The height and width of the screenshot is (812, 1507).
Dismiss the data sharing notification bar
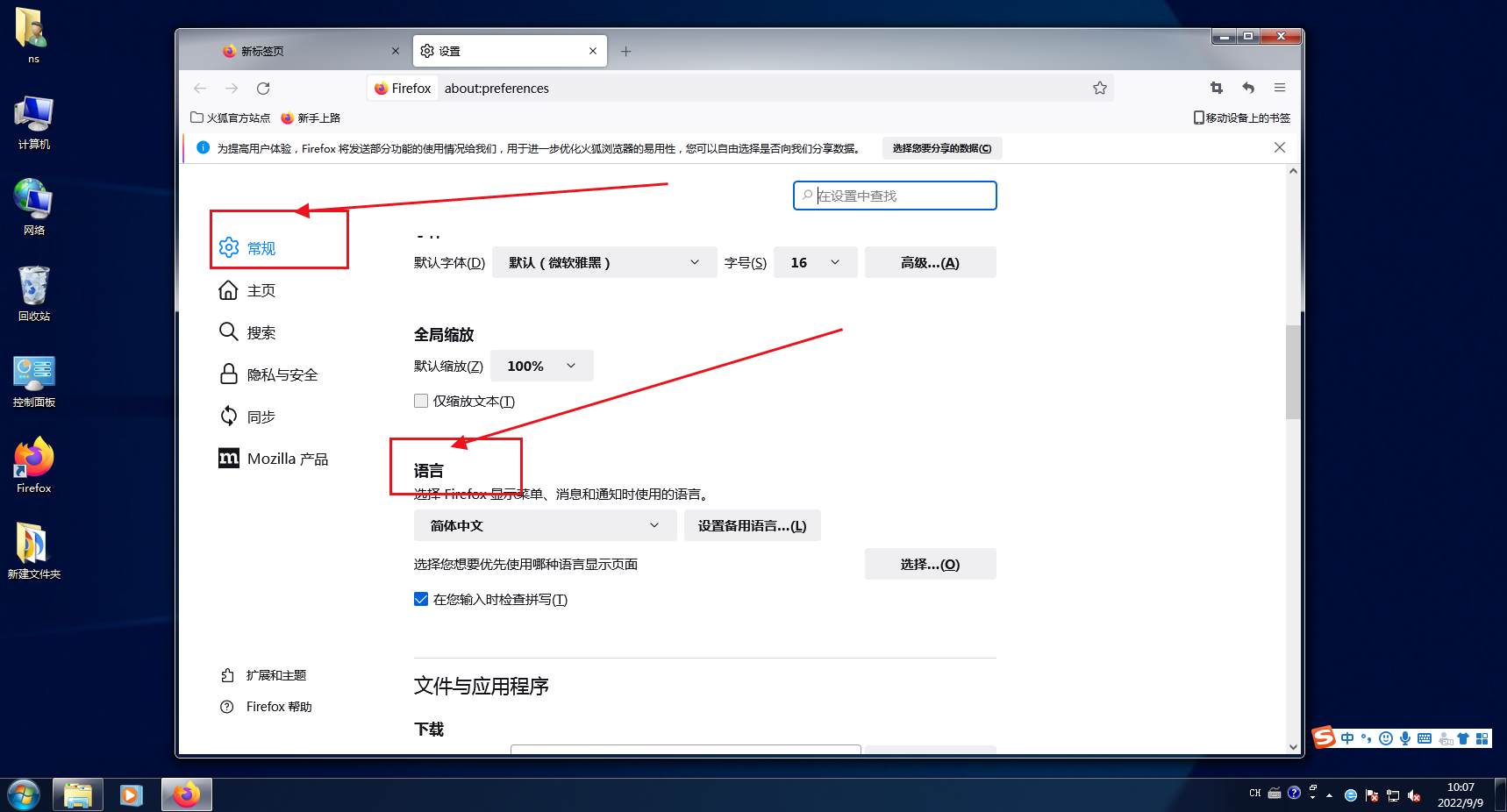[x=1280, y=147]
